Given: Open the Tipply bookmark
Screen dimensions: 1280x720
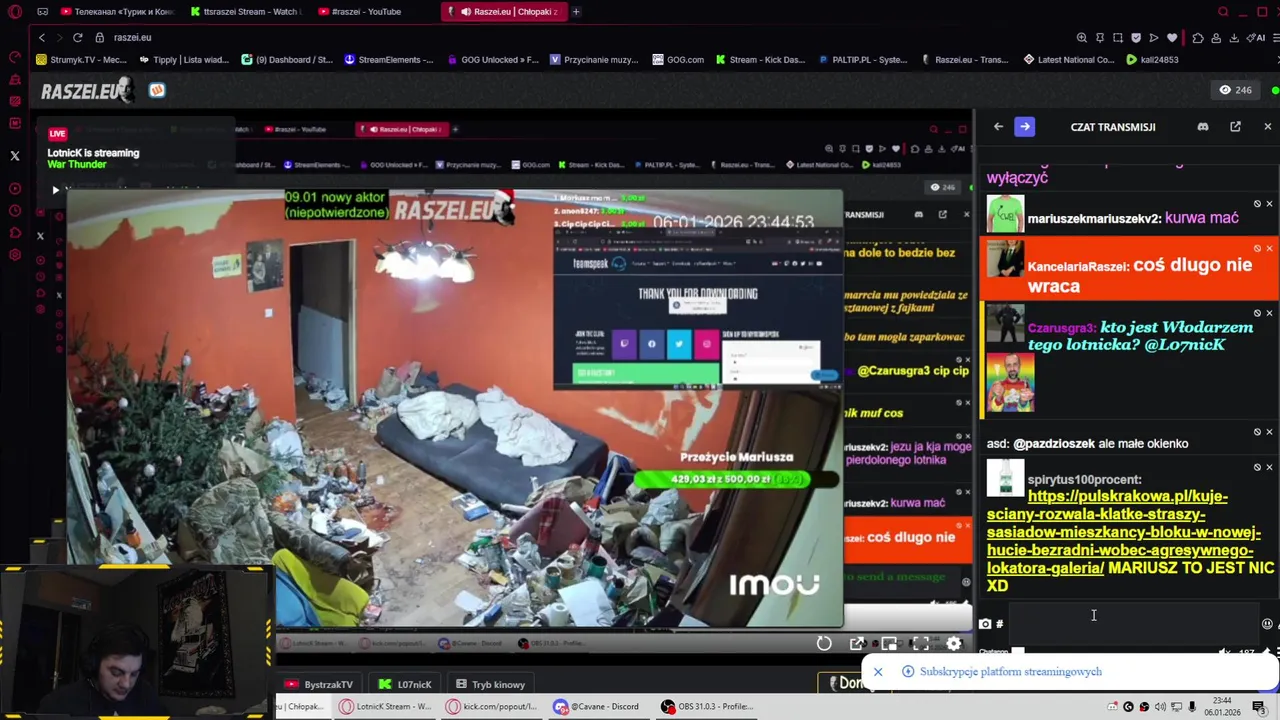Looking at the screenshot, I should click(185, 60).
